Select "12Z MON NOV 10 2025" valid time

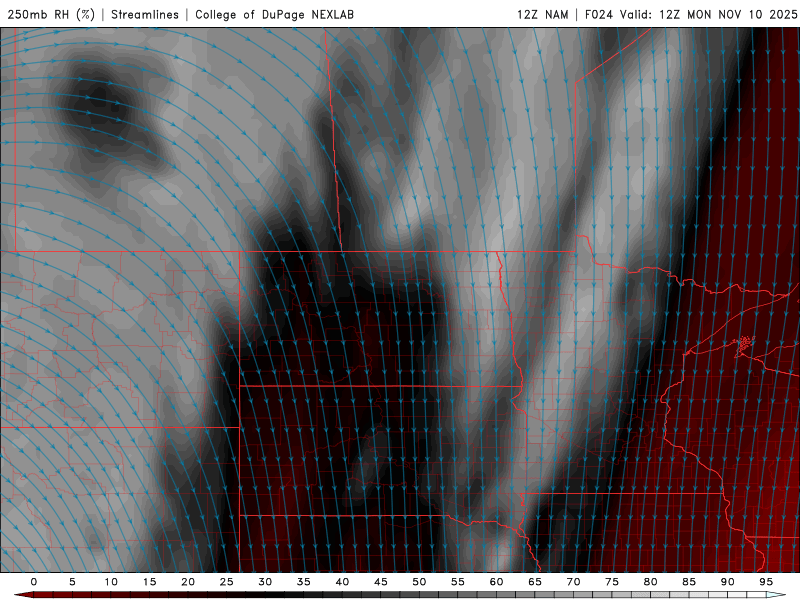[728, 14]
